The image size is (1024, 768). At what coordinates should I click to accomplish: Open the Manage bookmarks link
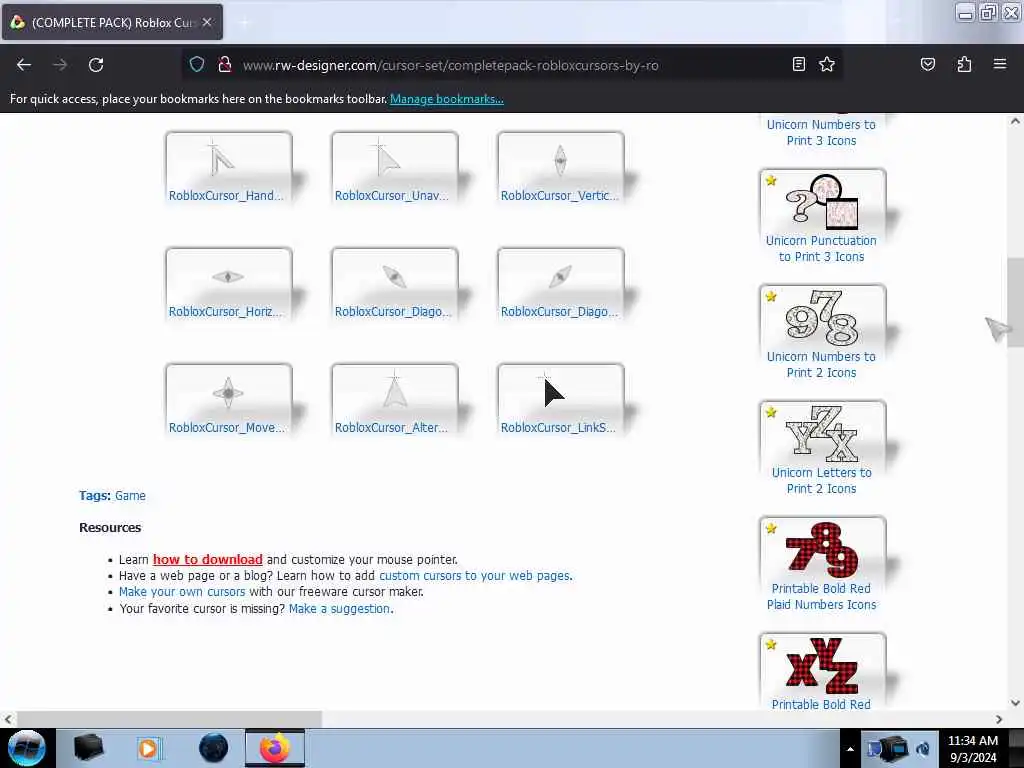click(x=447, y=99)
